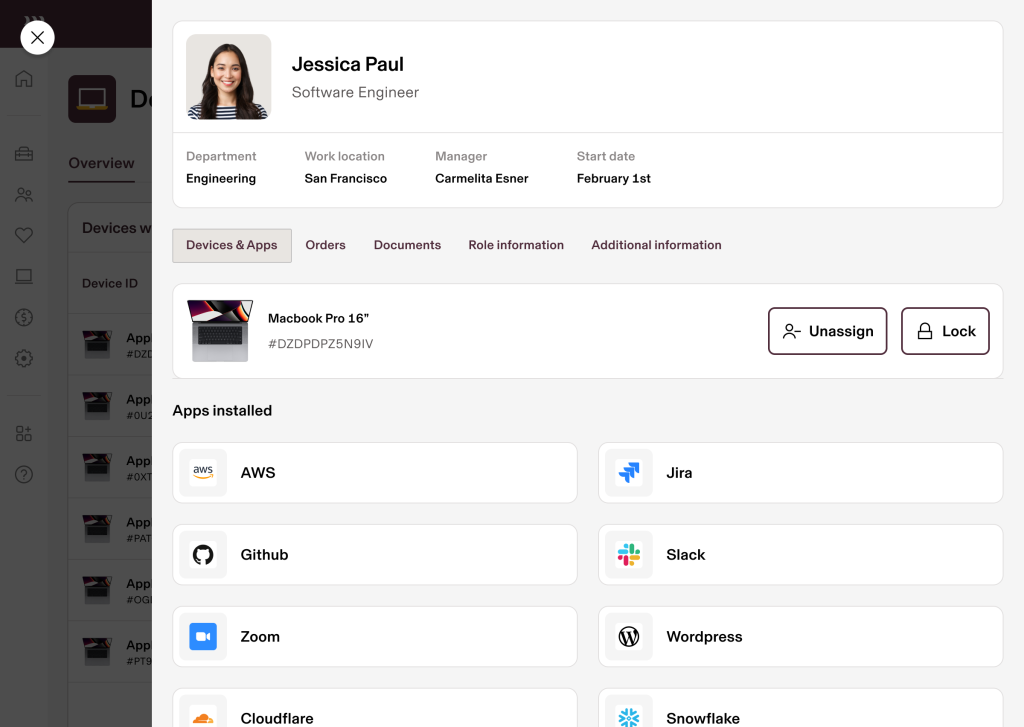Switch to the Orders tab

coord(325,245)
